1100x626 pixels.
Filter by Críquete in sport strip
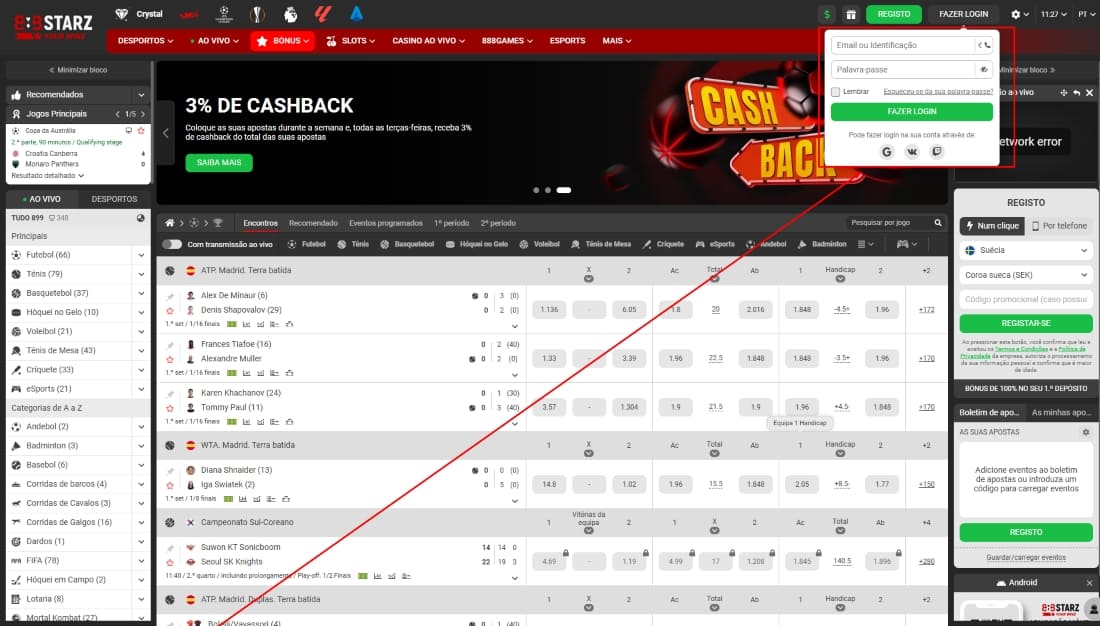pos(663,244)
